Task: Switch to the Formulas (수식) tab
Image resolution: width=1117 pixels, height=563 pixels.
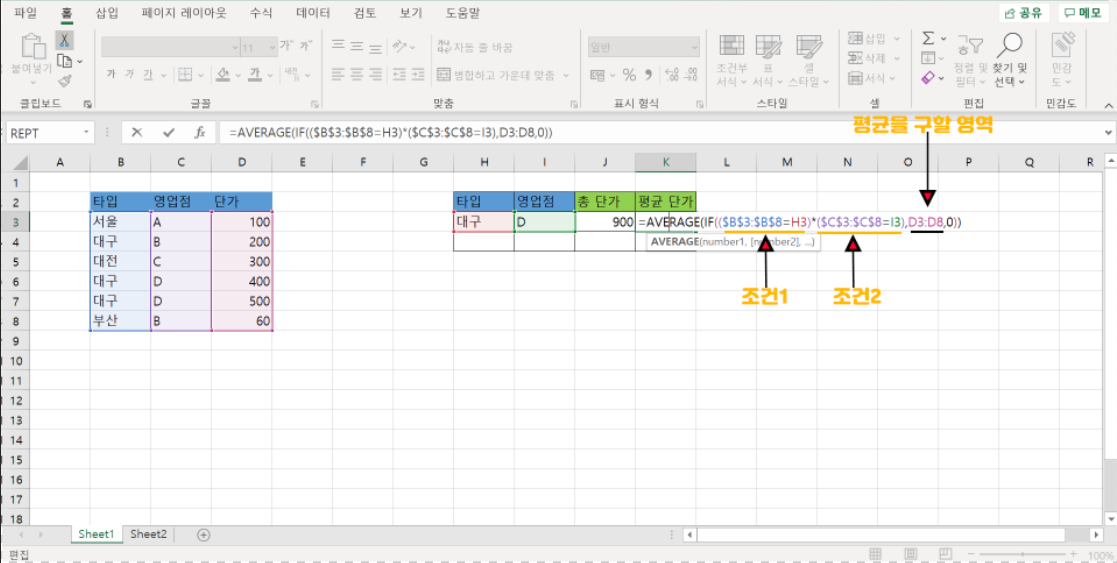Action: 261,12
